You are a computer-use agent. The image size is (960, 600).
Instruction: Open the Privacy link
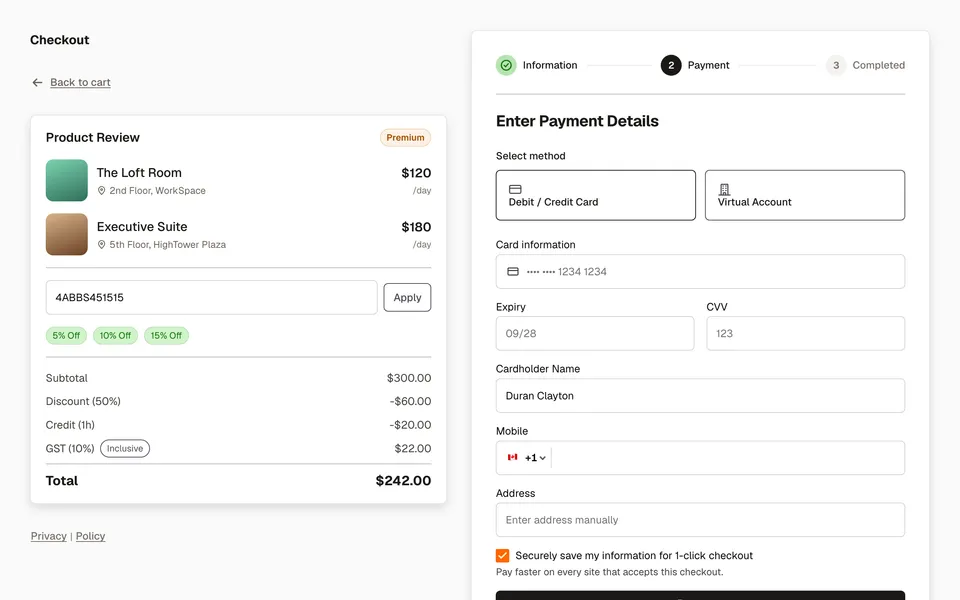pyautogui.click(x=48, y=536)
